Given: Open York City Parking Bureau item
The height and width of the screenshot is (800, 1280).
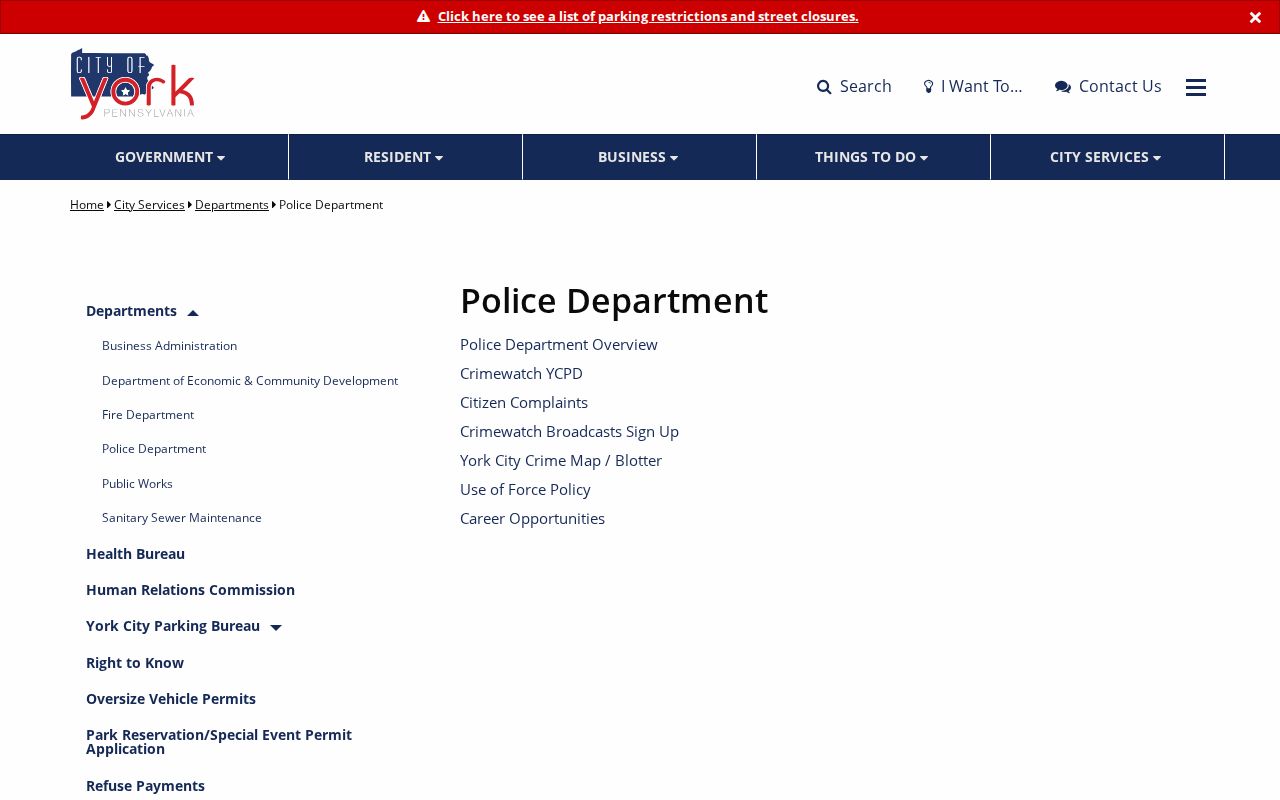Looking at the screenshot, I should [x=173, y=626].
